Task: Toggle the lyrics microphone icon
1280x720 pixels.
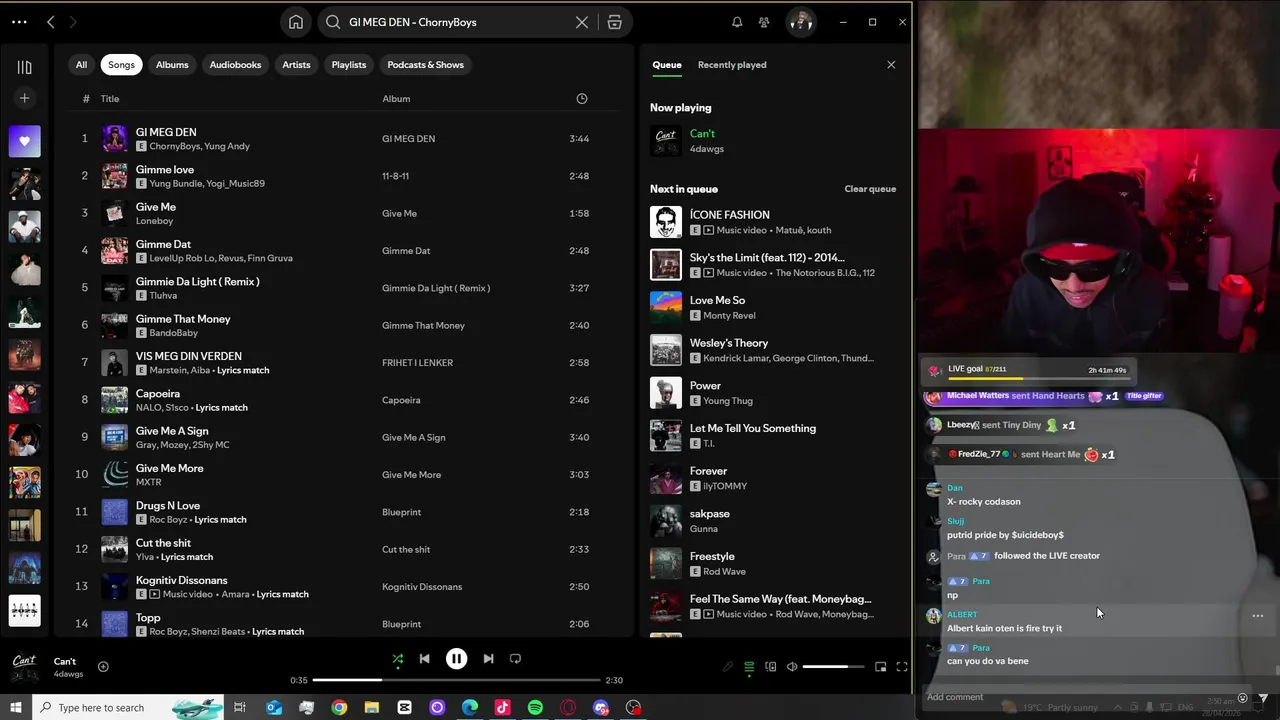Action: 728,667
